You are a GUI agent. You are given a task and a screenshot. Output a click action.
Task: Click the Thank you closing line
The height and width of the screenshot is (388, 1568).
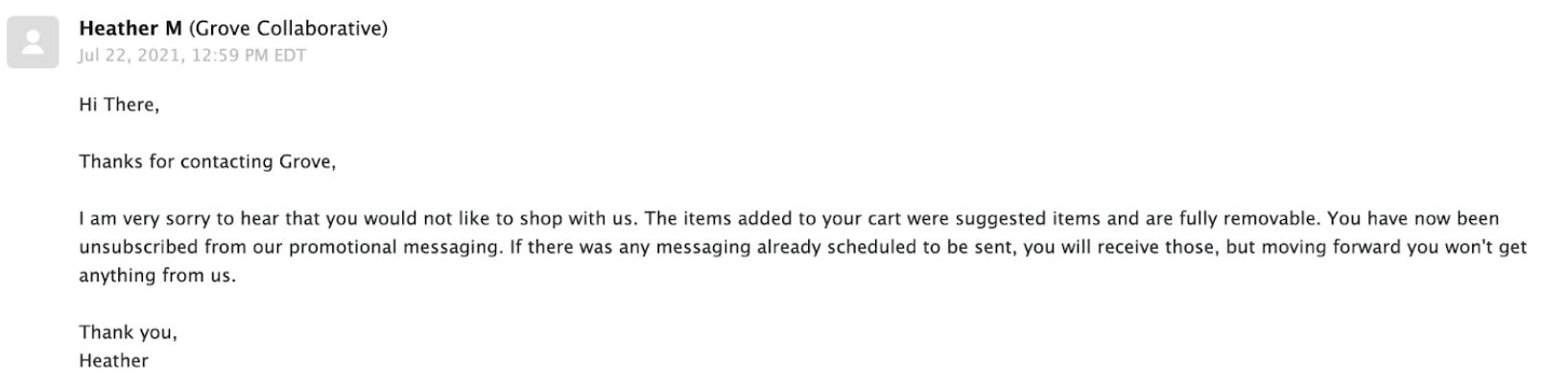(x=128, y=332)
